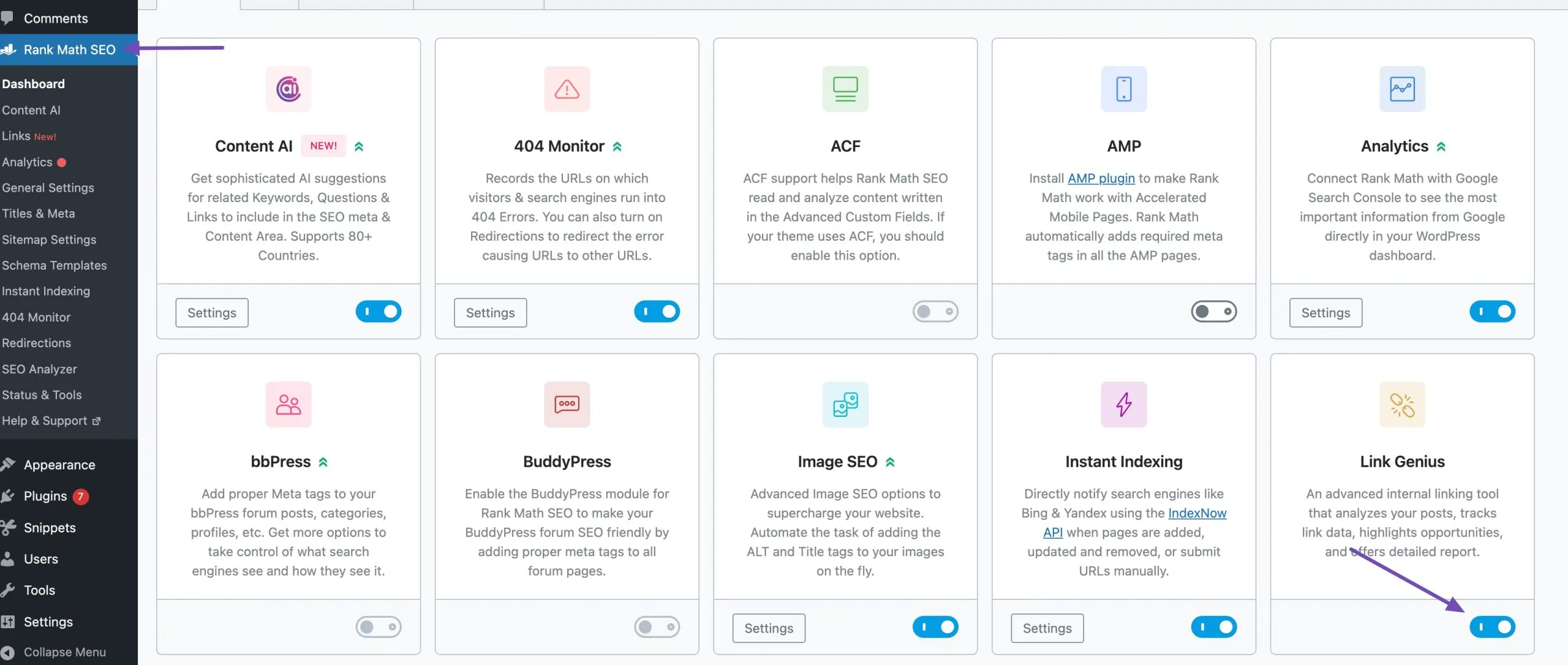1568x665 pixels.
Task: Go to the Redirections submenu item
Action: coord(37,343)
